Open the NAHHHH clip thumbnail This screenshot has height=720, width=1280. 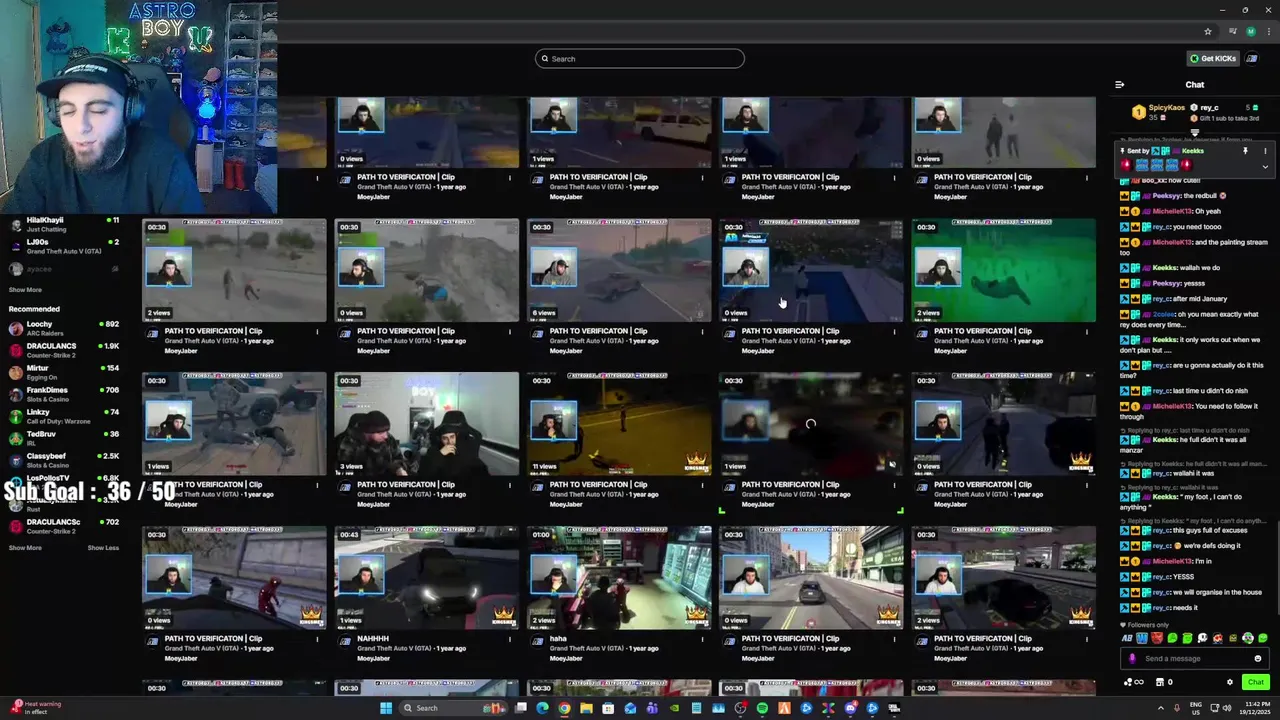tap(427, 578)
